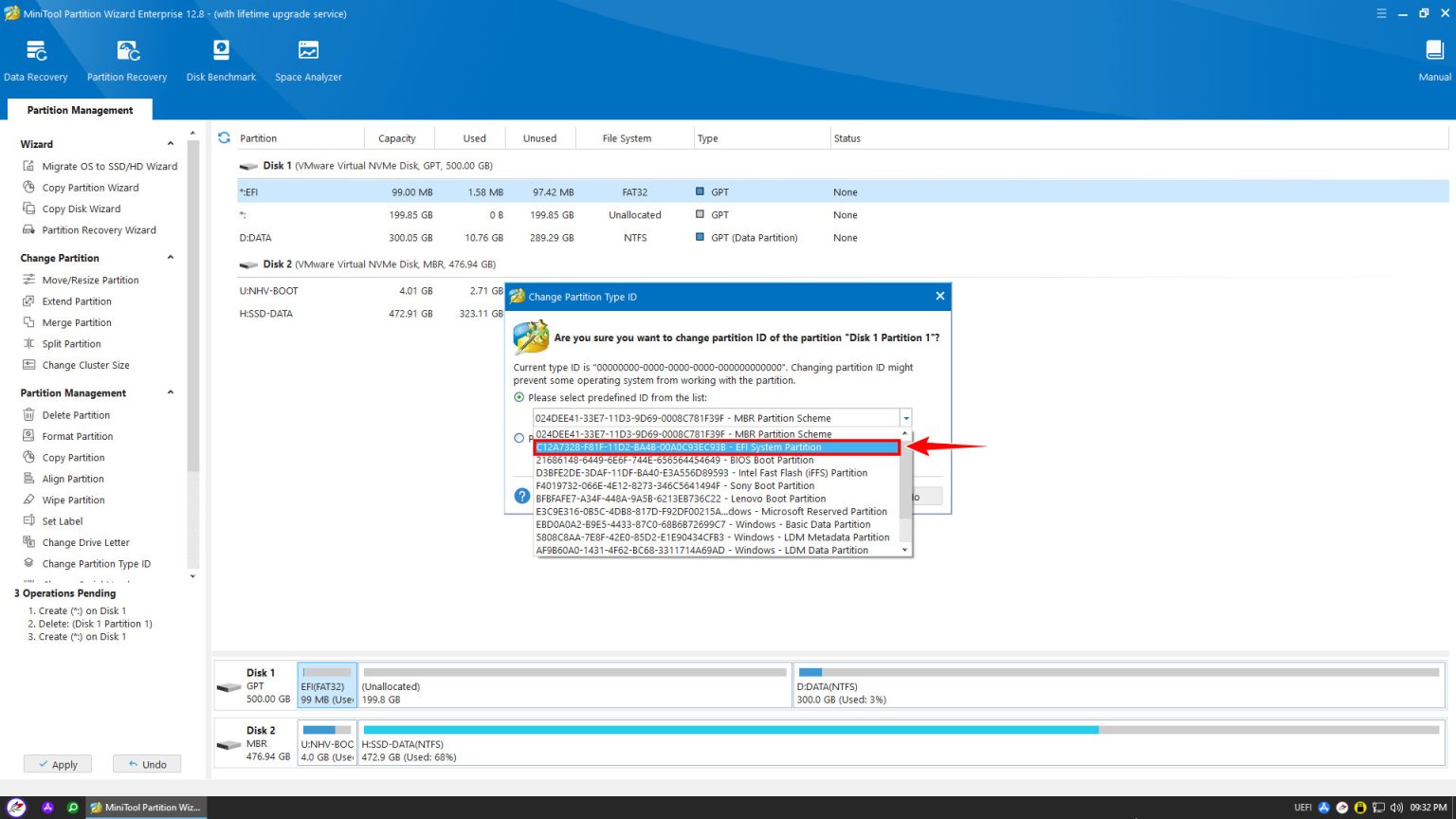Collapse the Wizard section
The image size is (1456, 819).
pyautogui.click(x=170, y=143)
